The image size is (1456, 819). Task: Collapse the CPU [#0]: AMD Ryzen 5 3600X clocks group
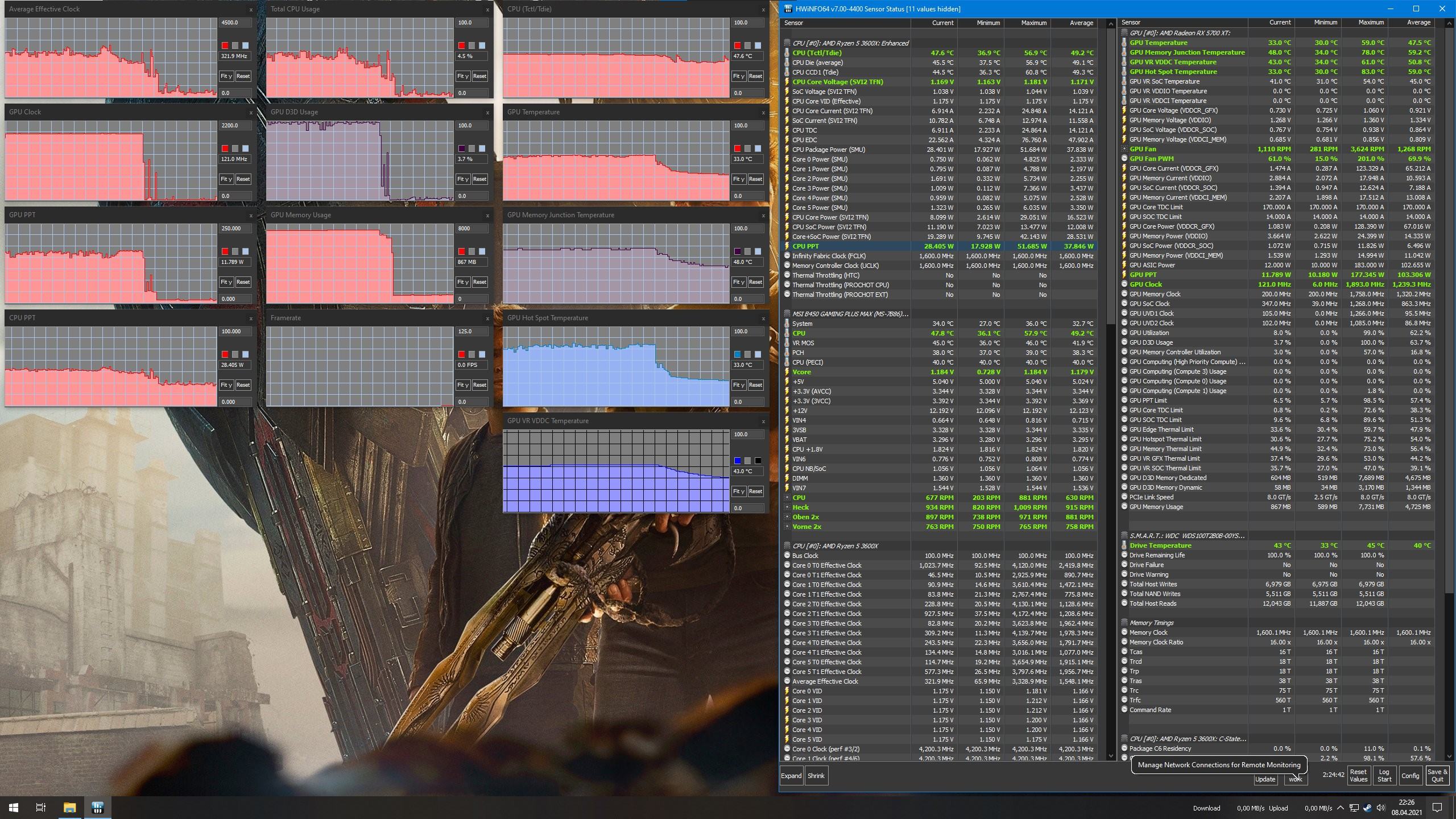[787, 546]
